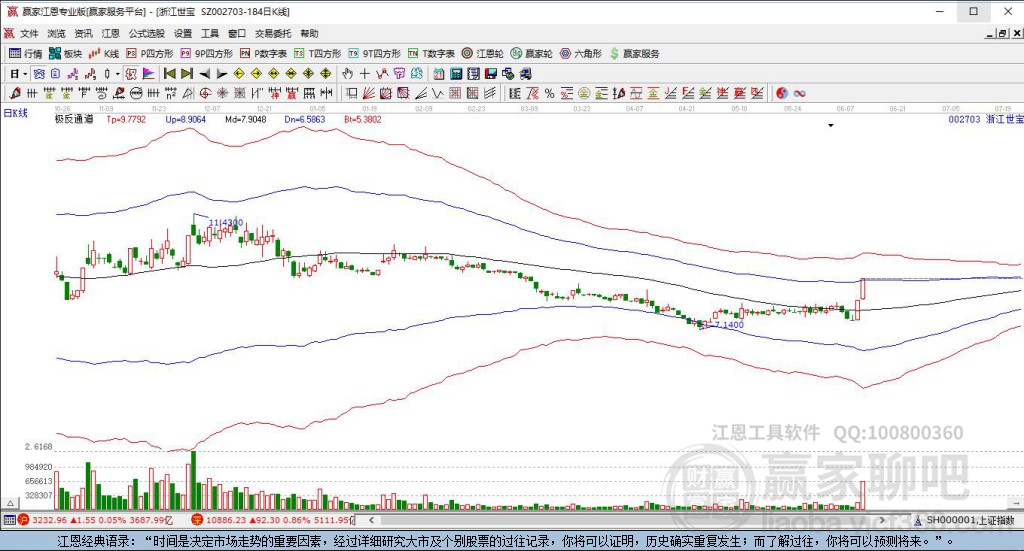Select the red fan lines tool
The width and height of the screenshot is (1024, 551).
pos(368,93)
